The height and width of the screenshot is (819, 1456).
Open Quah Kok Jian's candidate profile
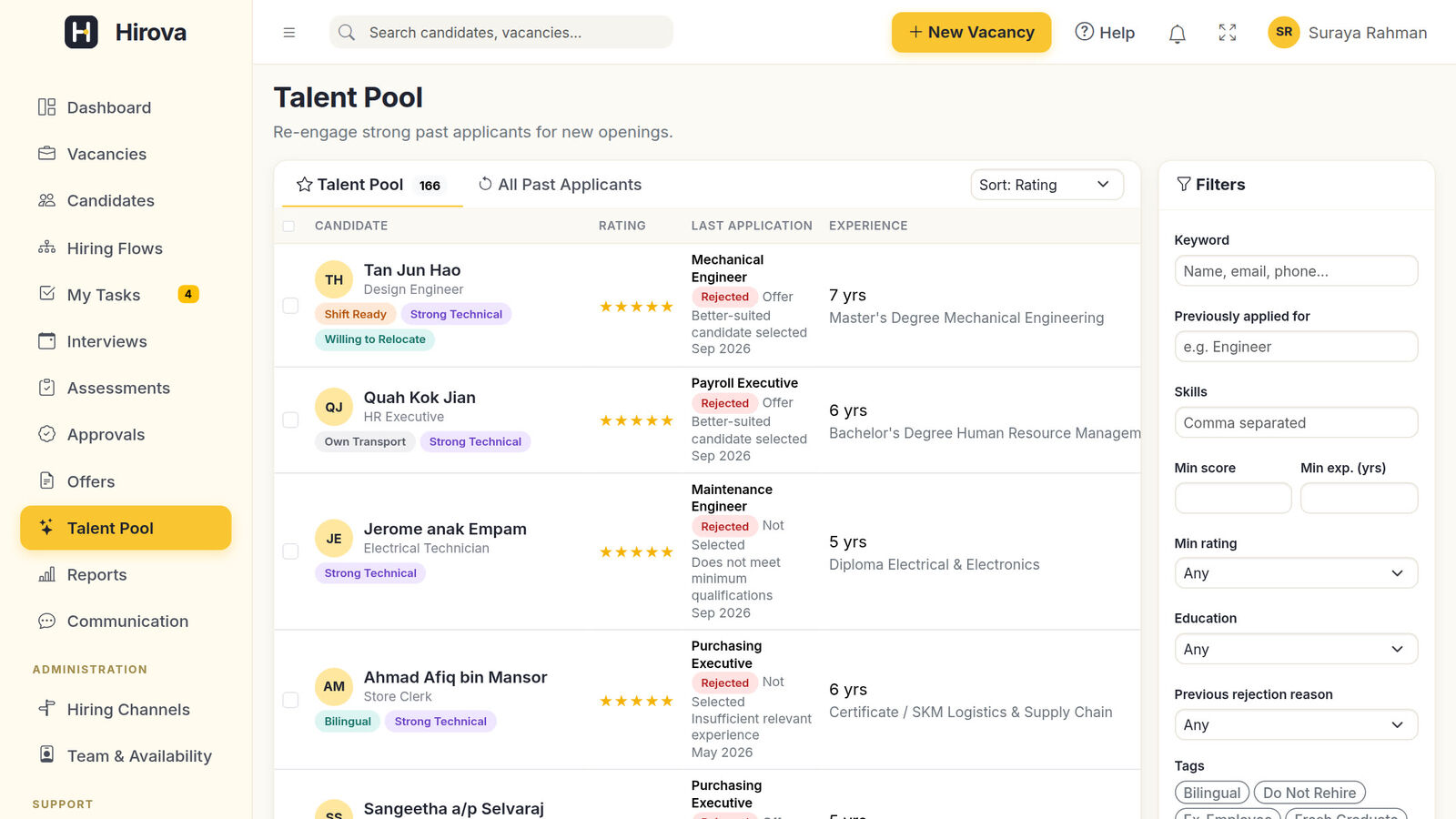420,398
